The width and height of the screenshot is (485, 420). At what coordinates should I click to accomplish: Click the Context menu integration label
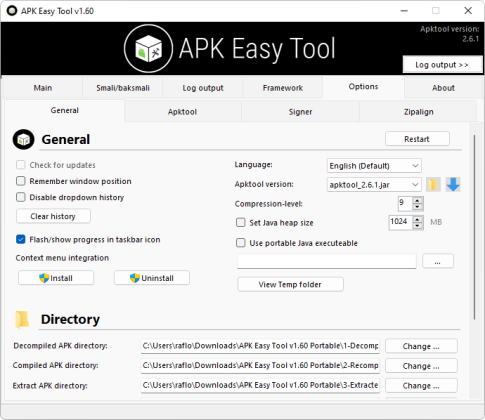pyautogui.click(x=62, y=258)
